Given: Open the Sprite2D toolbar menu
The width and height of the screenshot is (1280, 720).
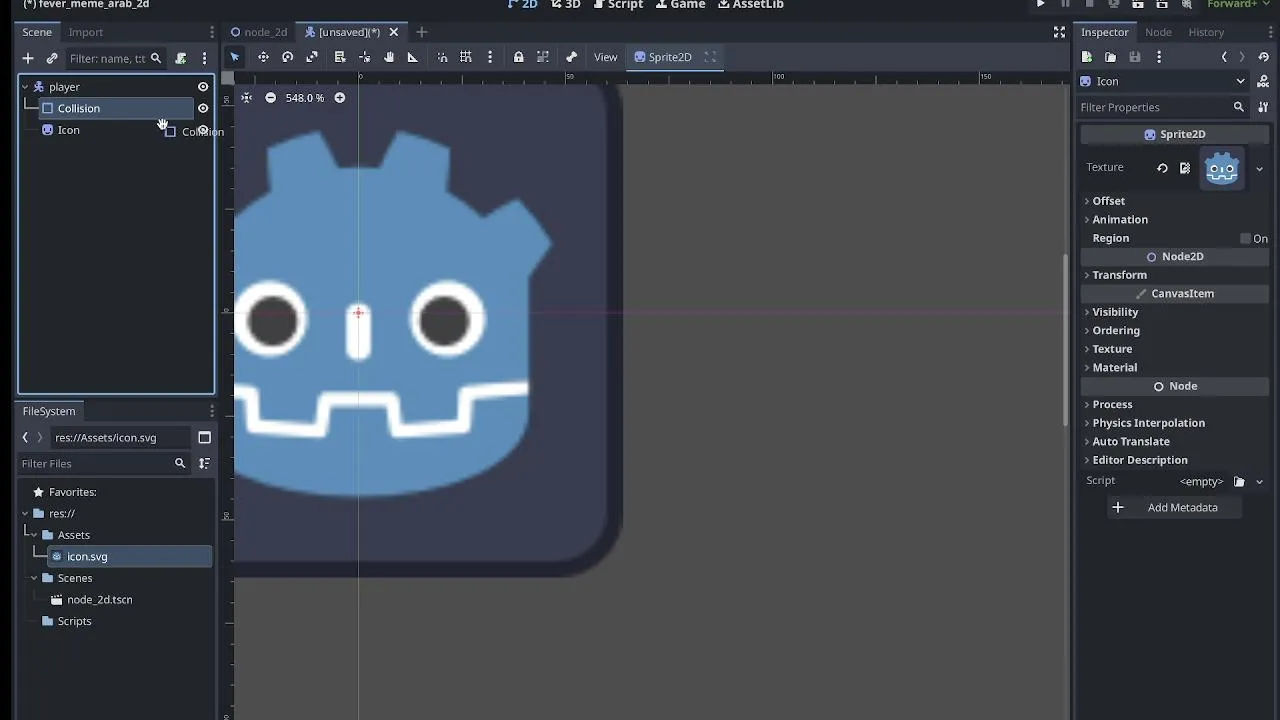Looking at the screenshot, I should click(x=663, y=57).
